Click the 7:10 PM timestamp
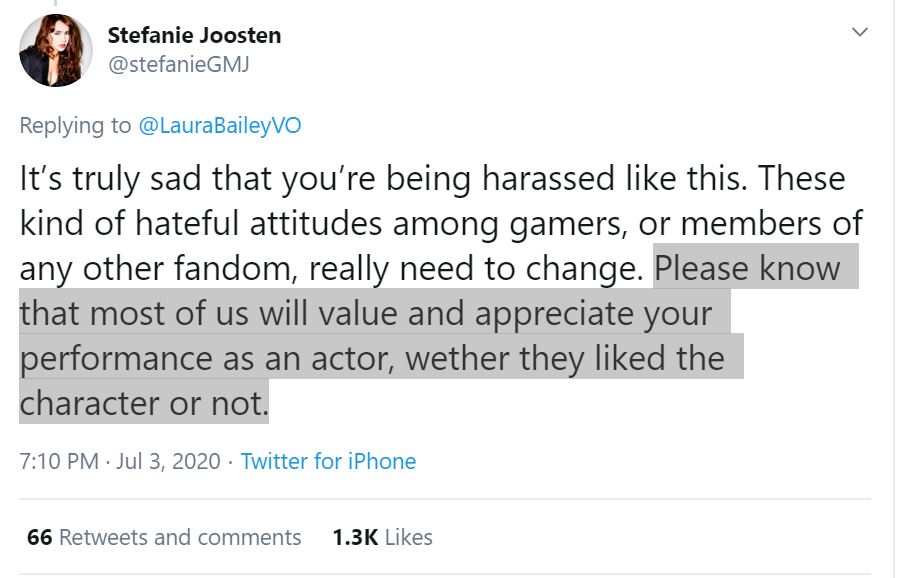The image size is (902, 578). (59, 461)
